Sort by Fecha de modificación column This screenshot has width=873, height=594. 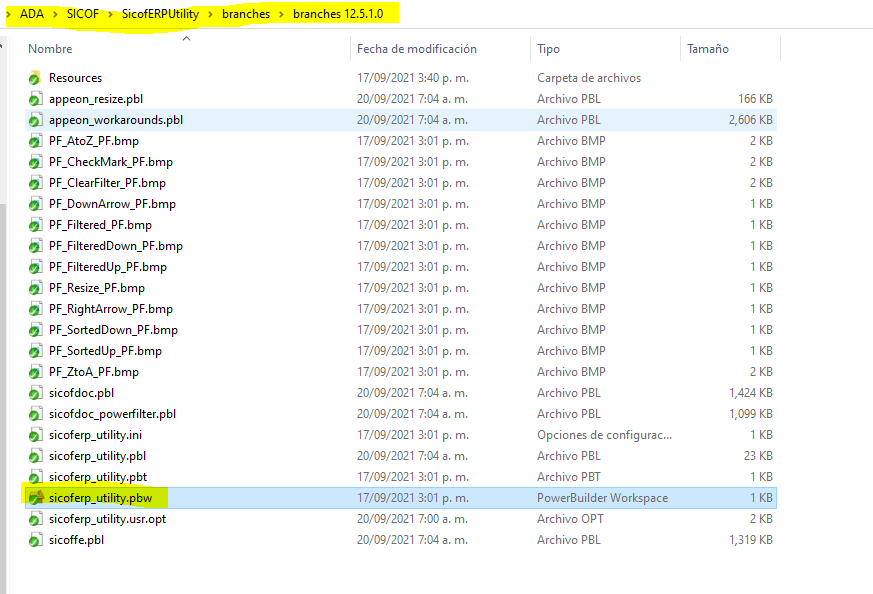click(x=416, y=49)
